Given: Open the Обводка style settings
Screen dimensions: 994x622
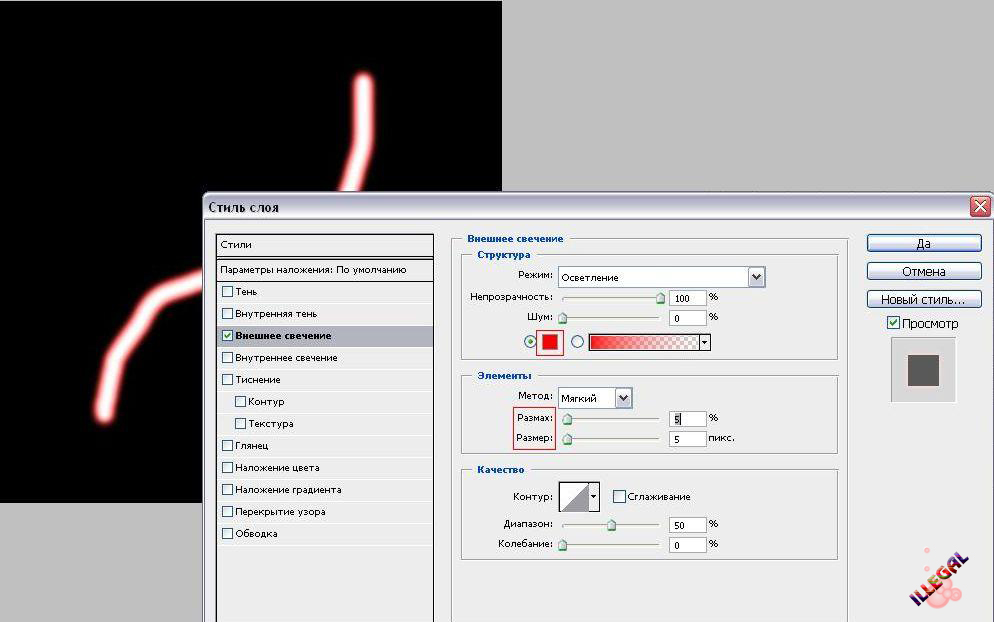Looking at the screenshot, I should point(256,534).
